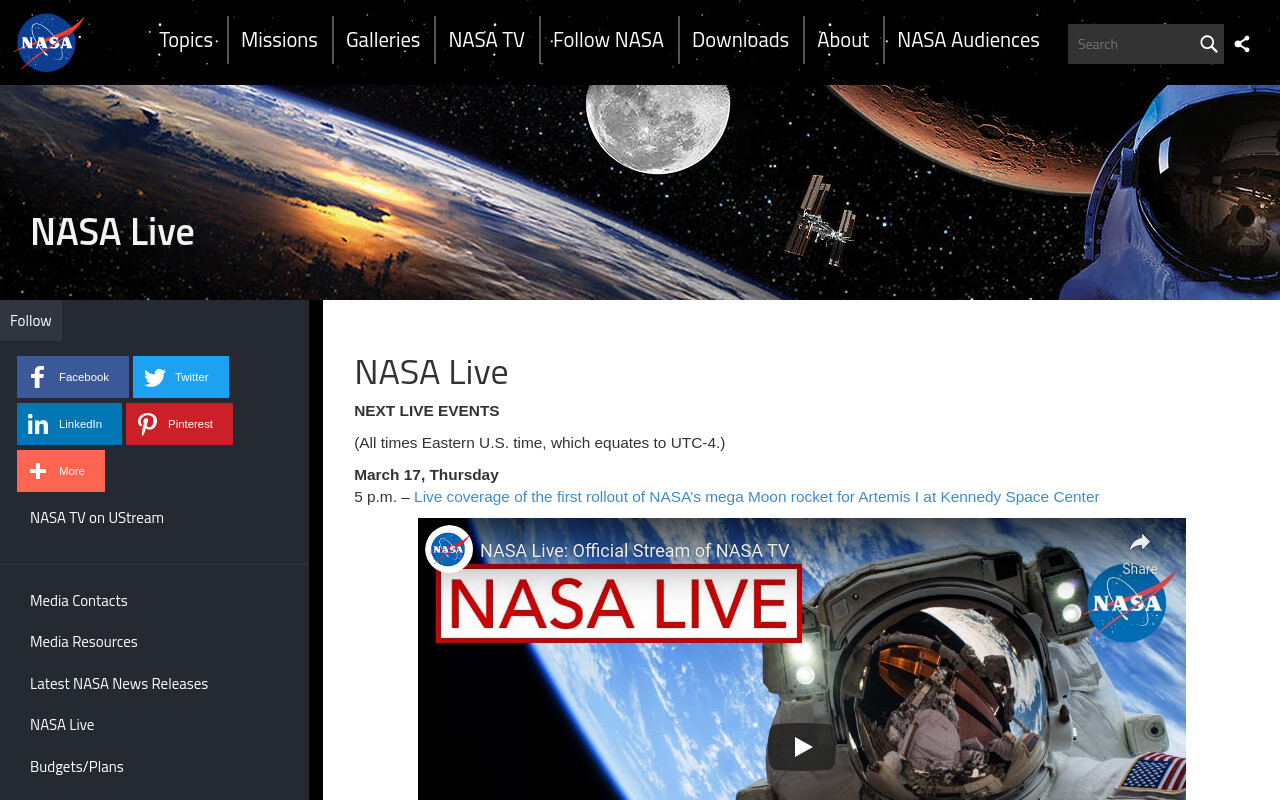Share on Facebook button
This screenshot has height=800, width=1280.
click(x=73, y=377)
